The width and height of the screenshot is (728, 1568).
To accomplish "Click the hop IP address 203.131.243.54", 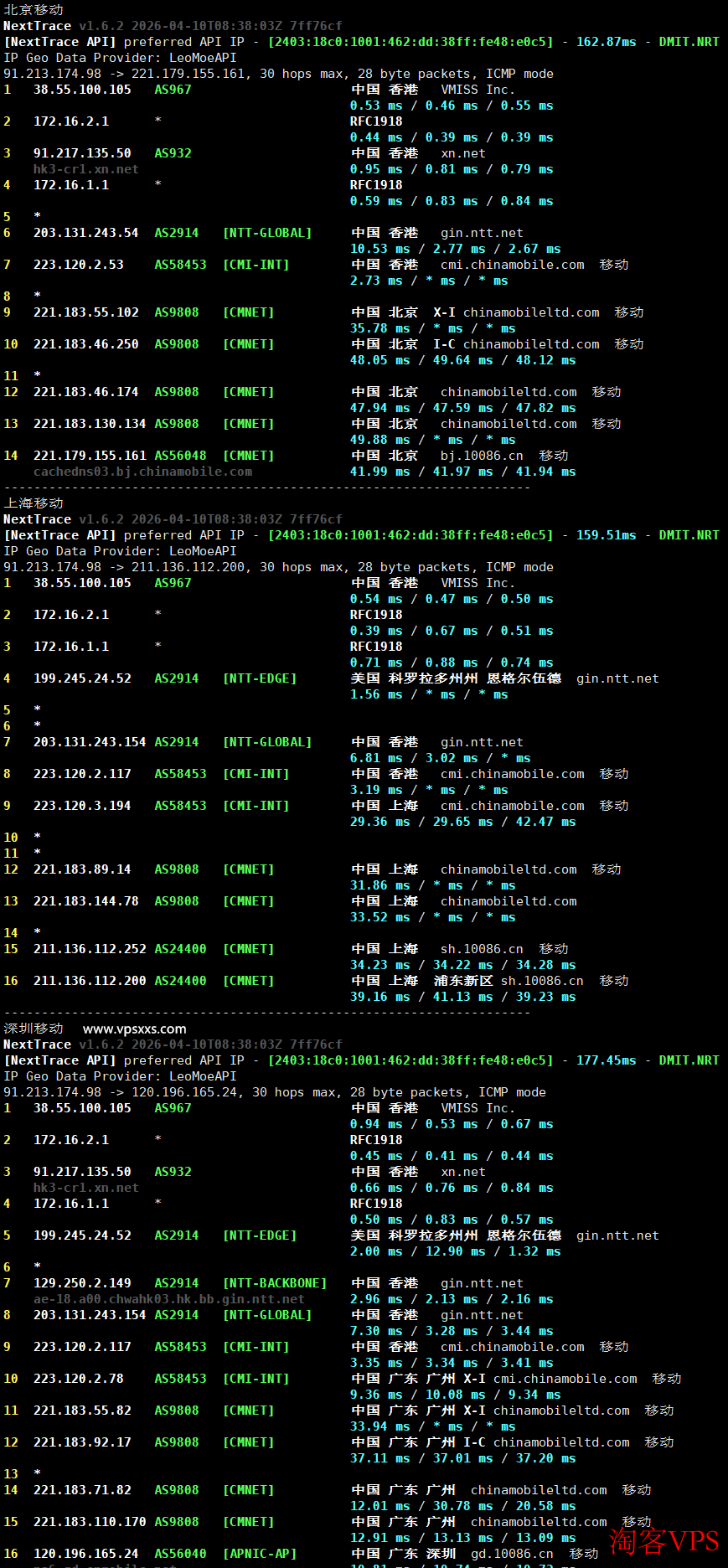I will [x=85, y=233].
